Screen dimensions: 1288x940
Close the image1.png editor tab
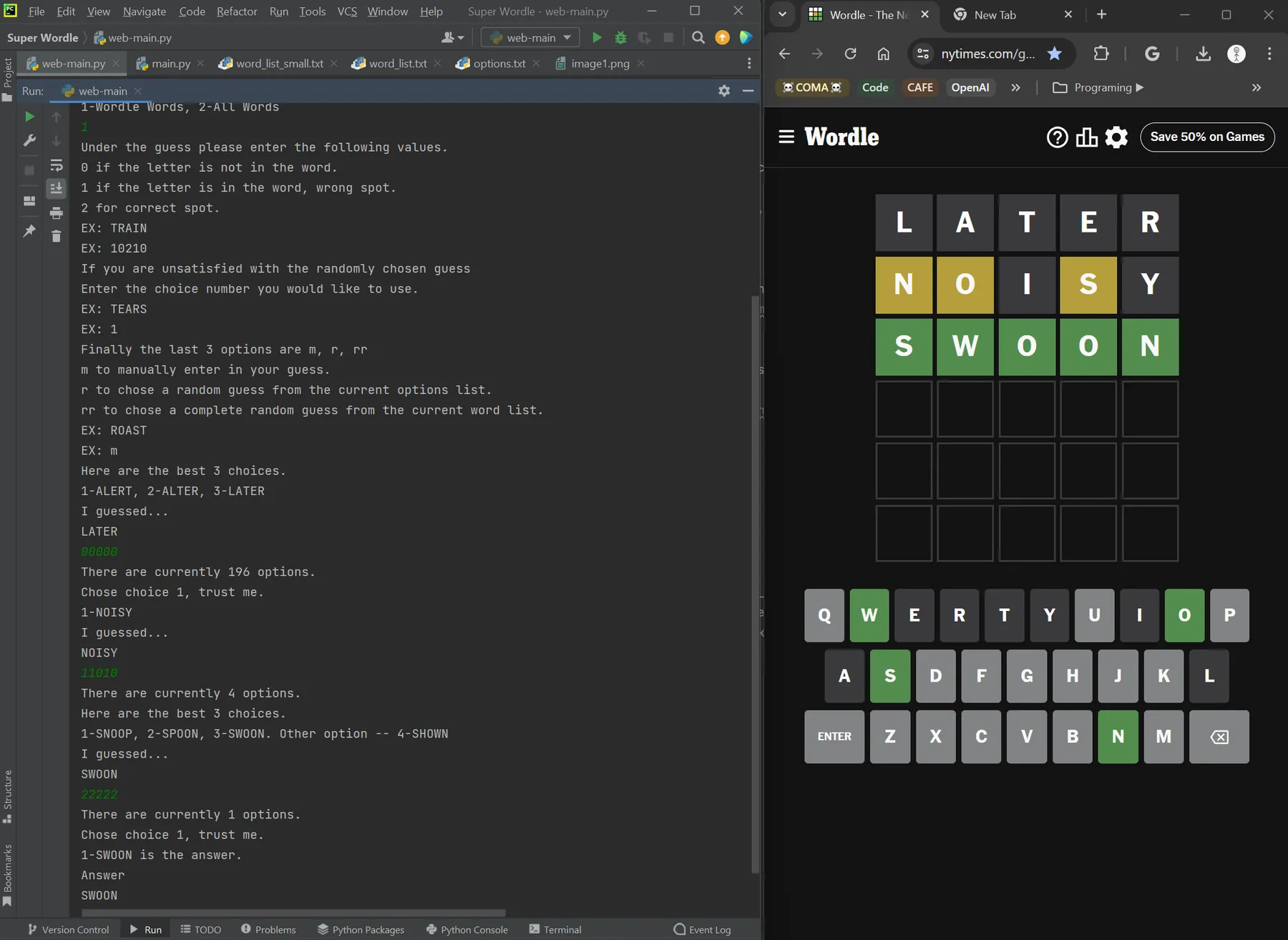point(640,64)
